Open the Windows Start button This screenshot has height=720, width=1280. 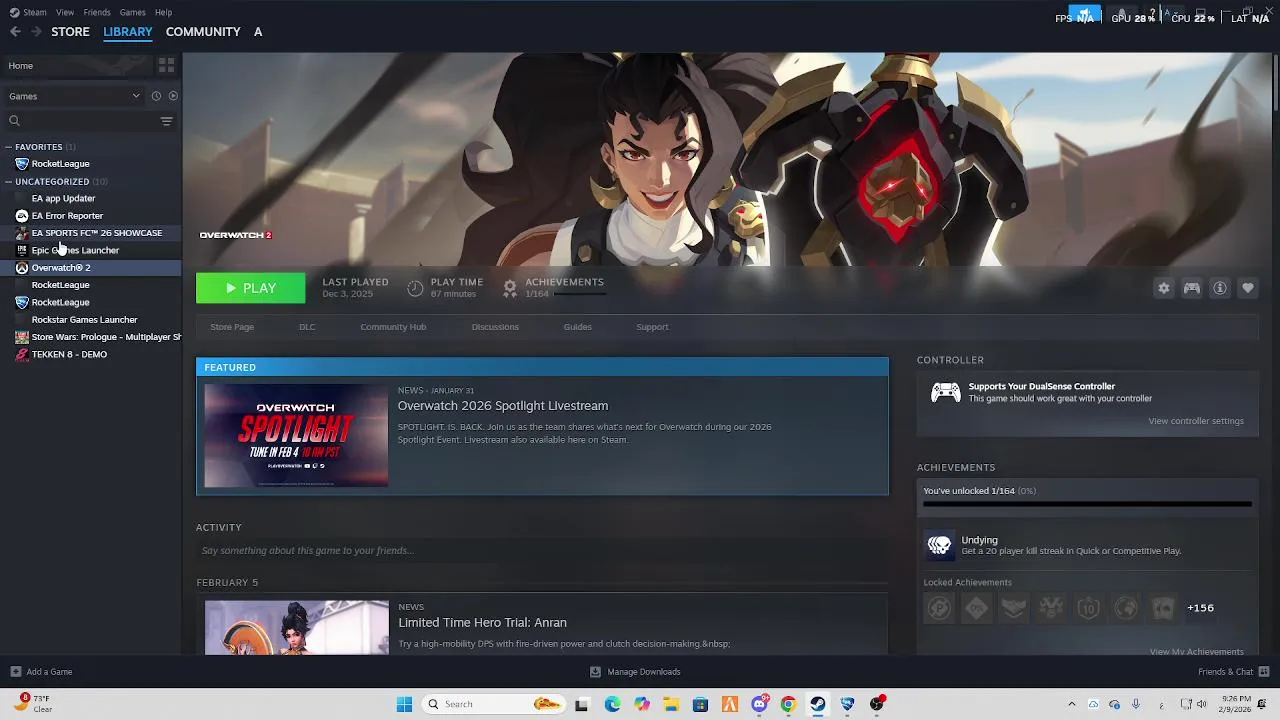(404, 704)
